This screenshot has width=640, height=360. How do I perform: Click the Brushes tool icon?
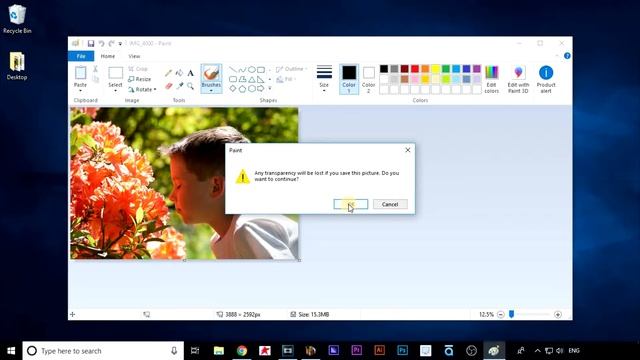211,73
